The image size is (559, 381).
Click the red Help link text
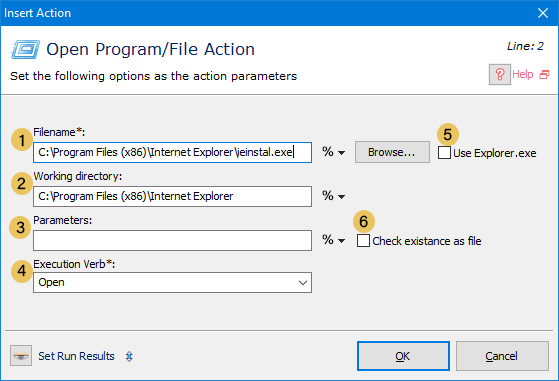pos(522,74)
